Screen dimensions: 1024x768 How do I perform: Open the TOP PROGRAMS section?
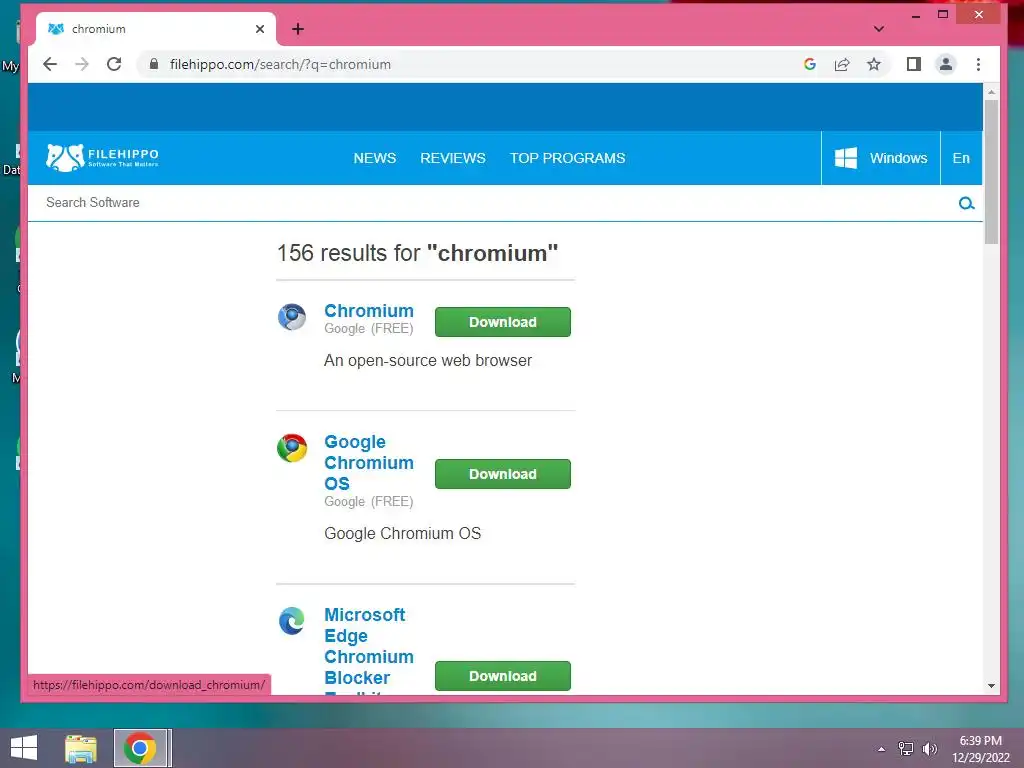(568, 158)
